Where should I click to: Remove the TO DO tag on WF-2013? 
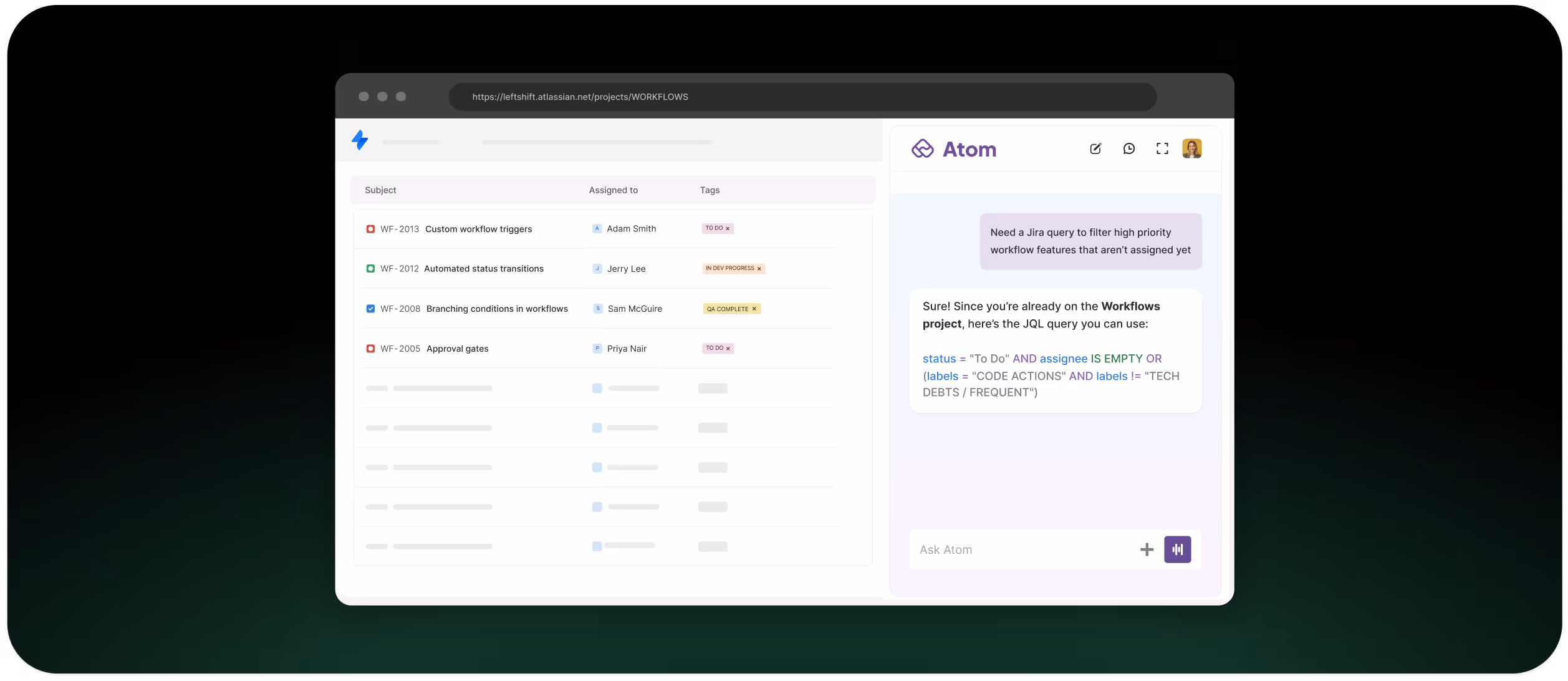(x=728, y=229)
